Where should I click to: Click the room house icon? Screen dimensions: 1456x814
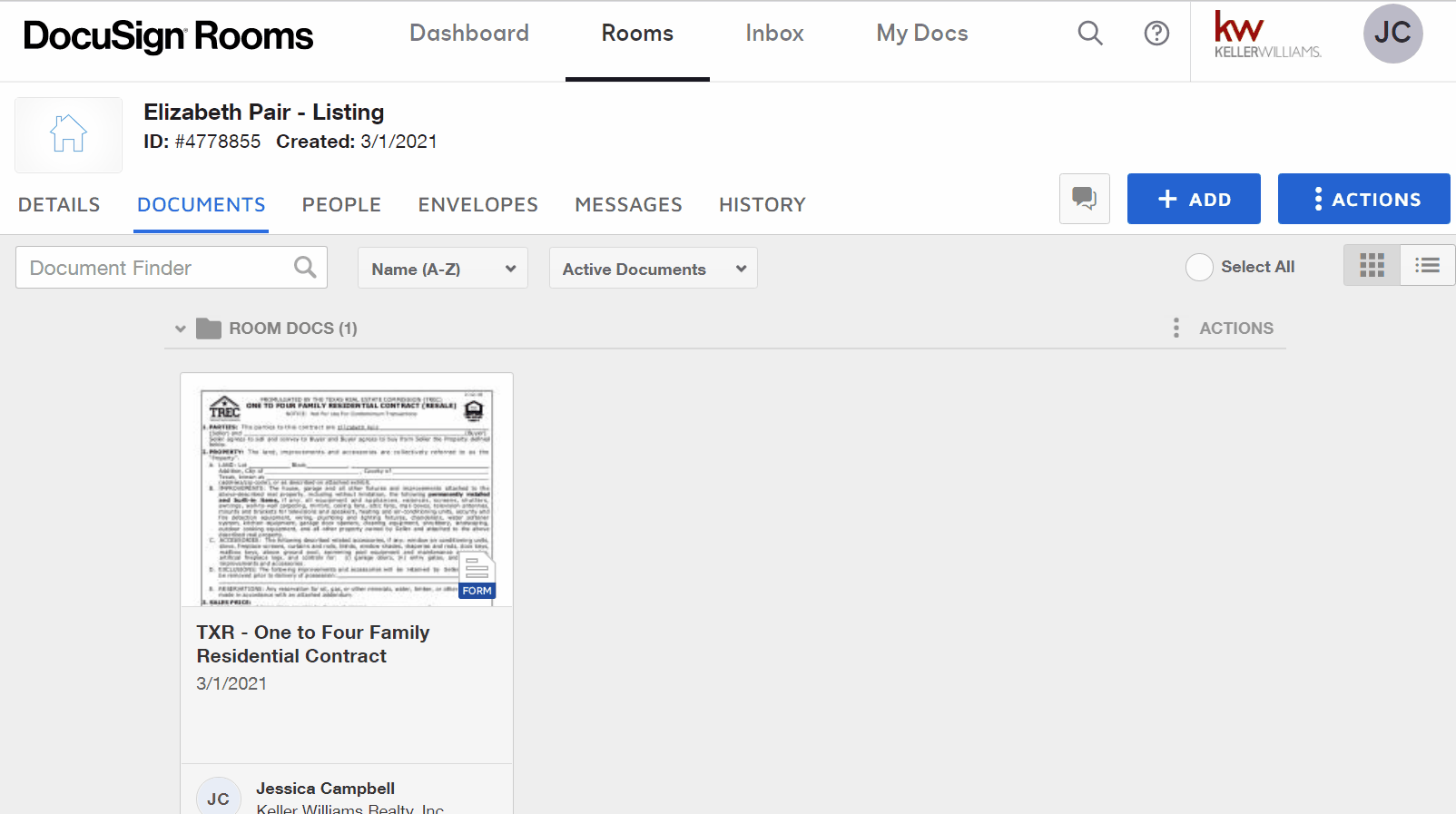[68, 134]
